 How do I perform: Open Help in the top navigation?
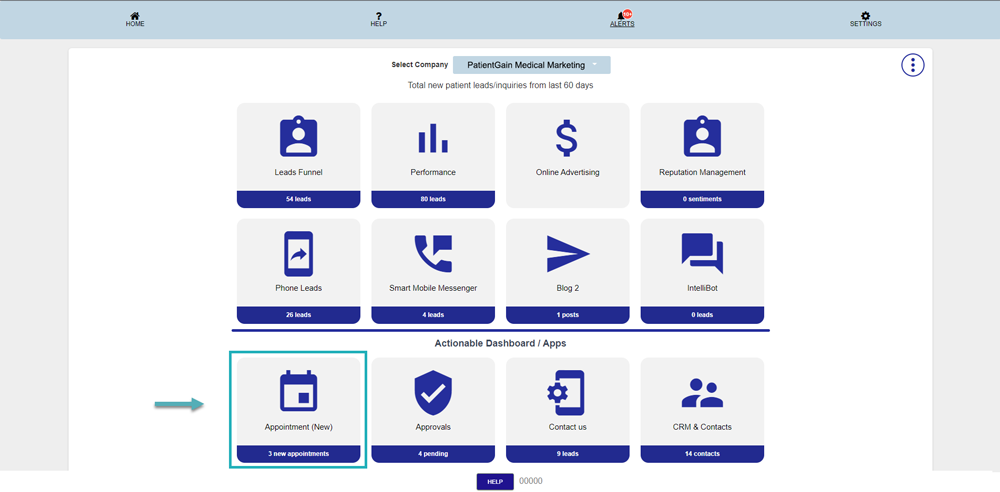[379, 19]
